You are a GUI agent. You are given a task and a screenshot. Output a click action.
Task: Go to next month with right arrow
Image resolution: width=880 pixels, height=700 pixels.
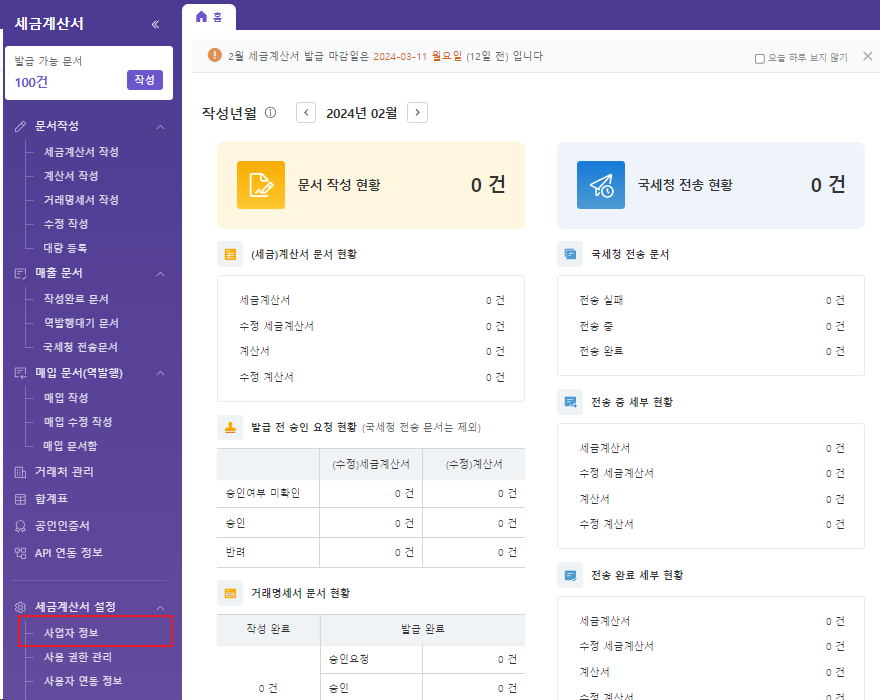tap(418, 112)
